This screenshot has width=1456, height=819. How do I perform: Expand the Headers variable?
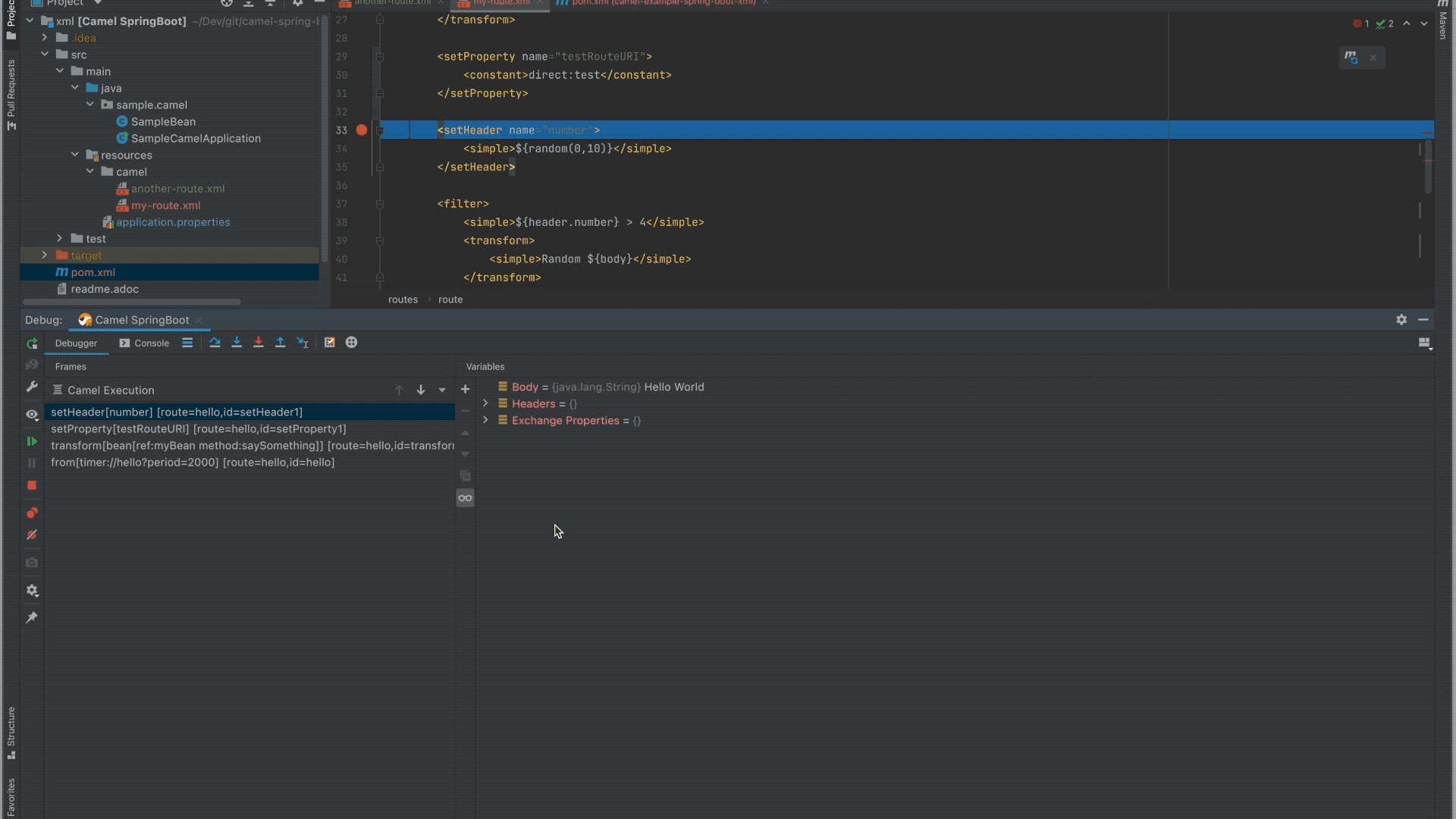tap(486, 403)
